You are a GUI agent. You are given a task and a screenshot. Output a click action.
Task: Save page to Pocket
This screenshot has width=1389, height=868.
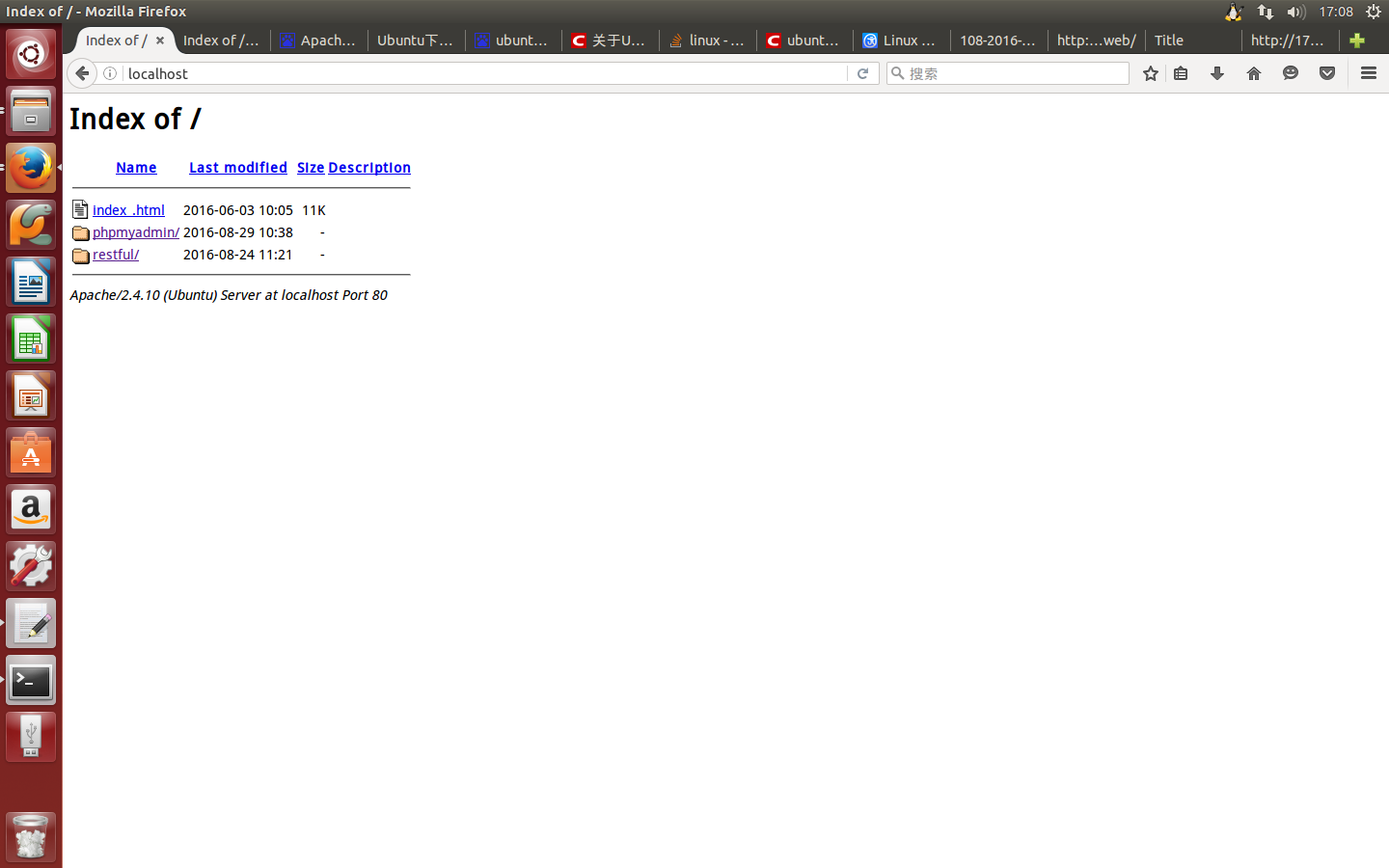(x=1326, y=72)
